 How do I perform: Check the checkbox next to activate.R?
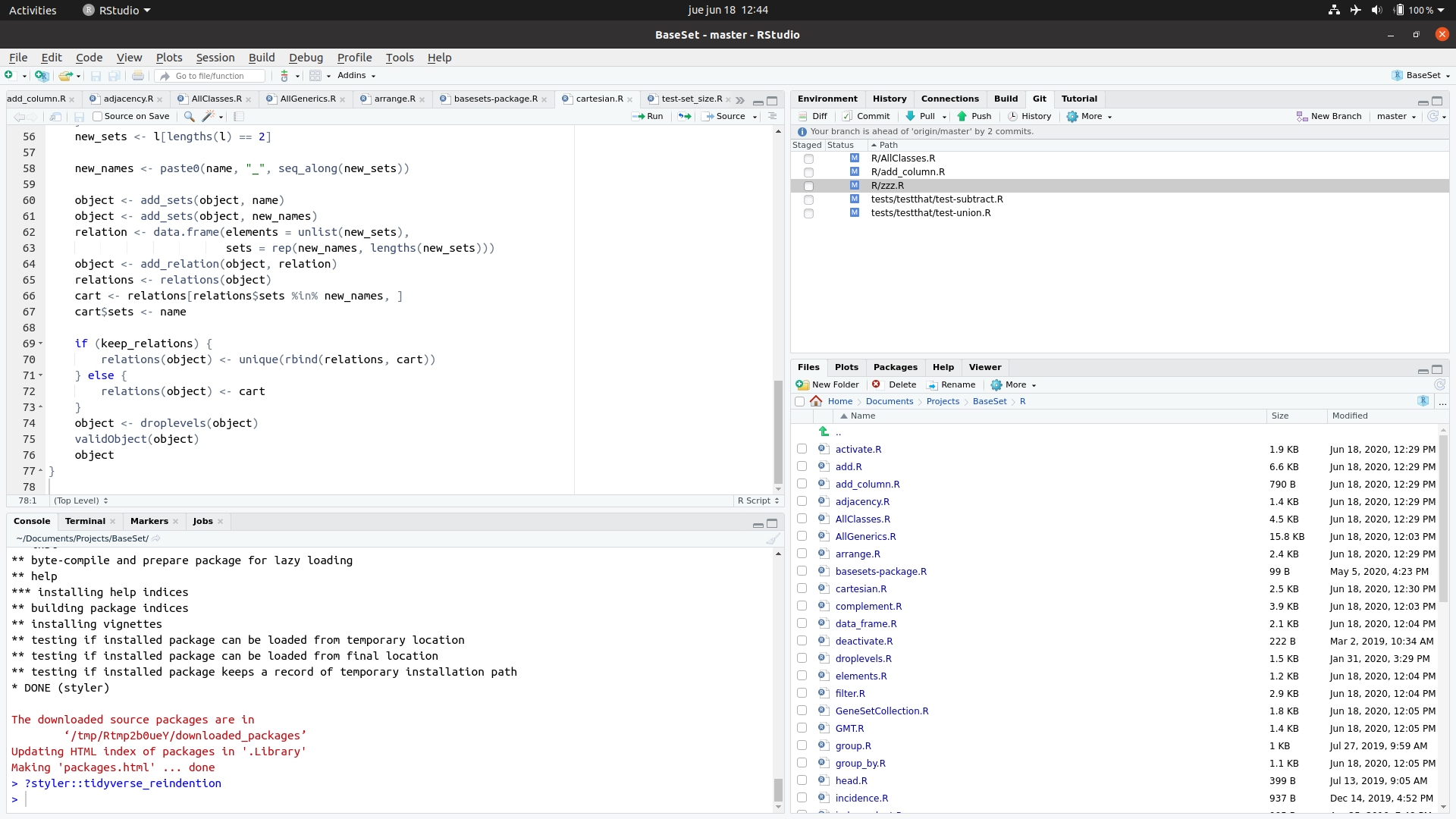[802, 449]
